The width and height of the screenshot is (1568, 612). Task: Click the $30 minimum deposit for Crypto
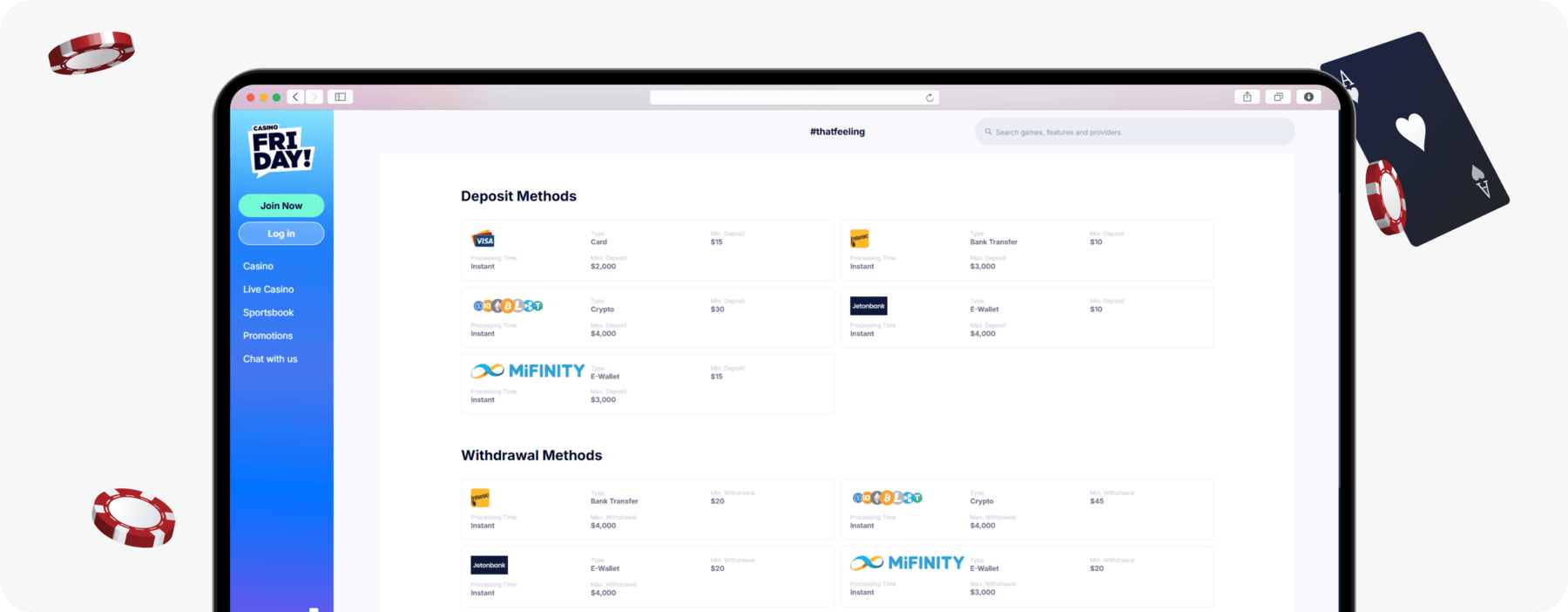[x=717, y=309]
